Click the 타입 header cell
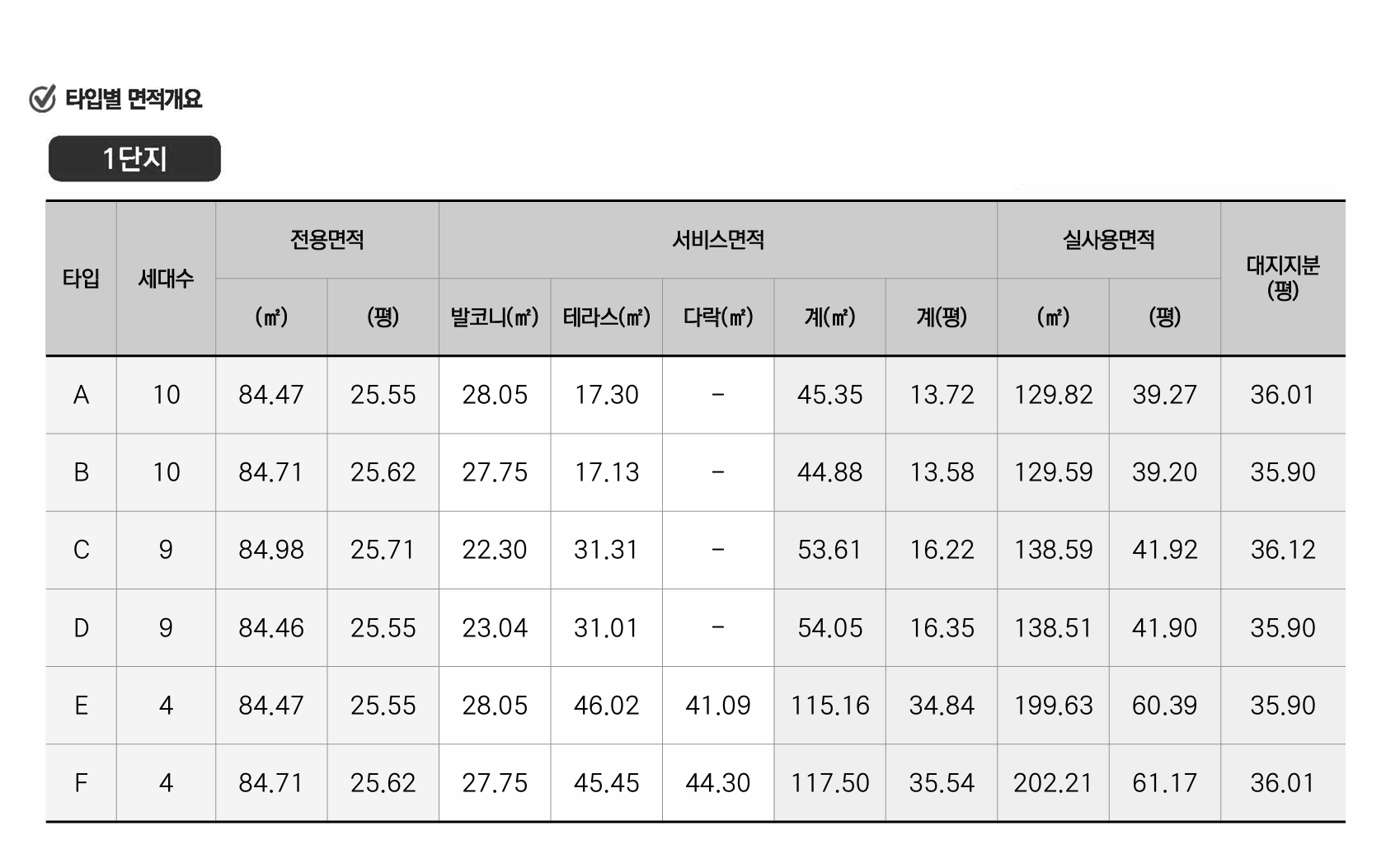Screen dimensions: 1386x868 coord(81,279)
